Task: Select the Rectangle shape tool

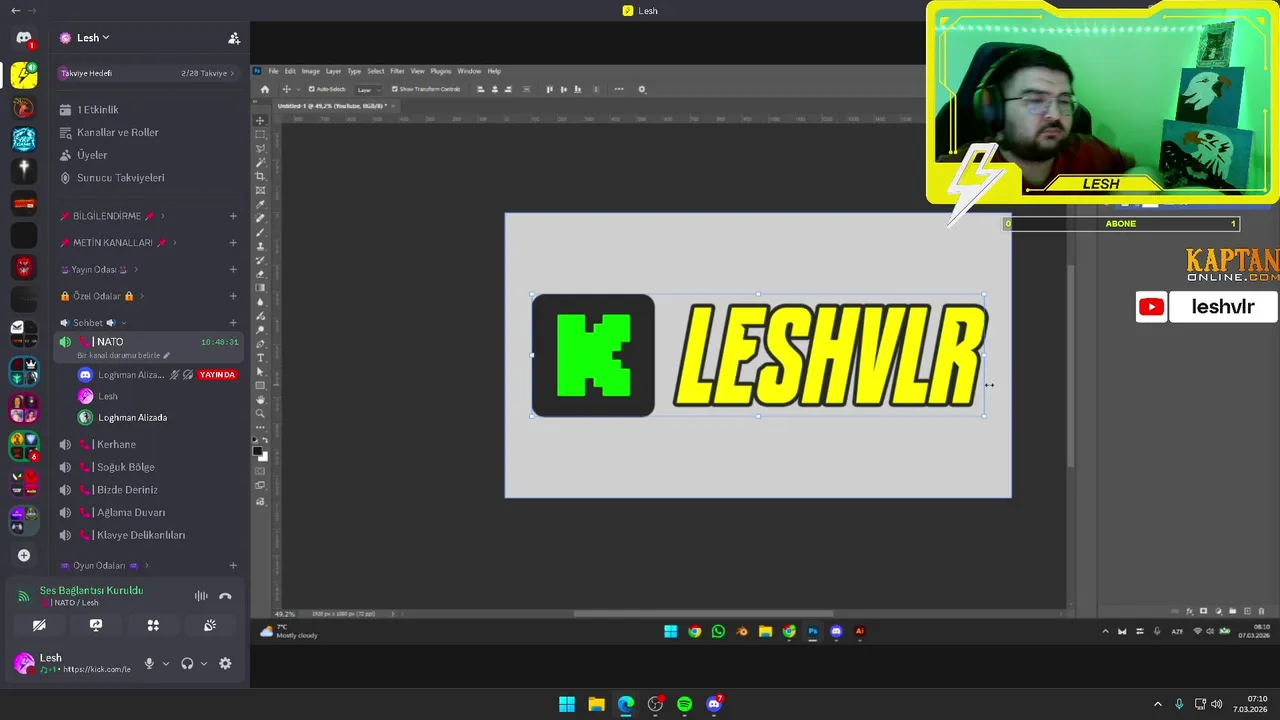Action: click(x=260, y=385)
